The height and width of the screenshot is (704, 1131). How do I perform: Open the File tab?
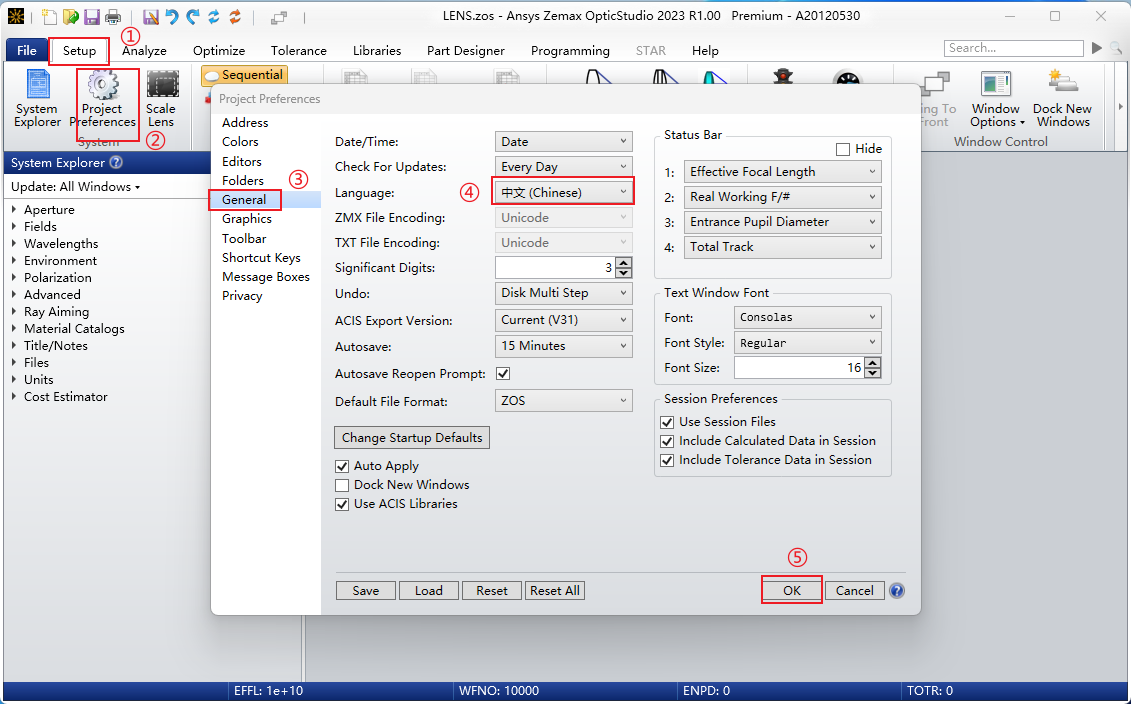point(27,50)
